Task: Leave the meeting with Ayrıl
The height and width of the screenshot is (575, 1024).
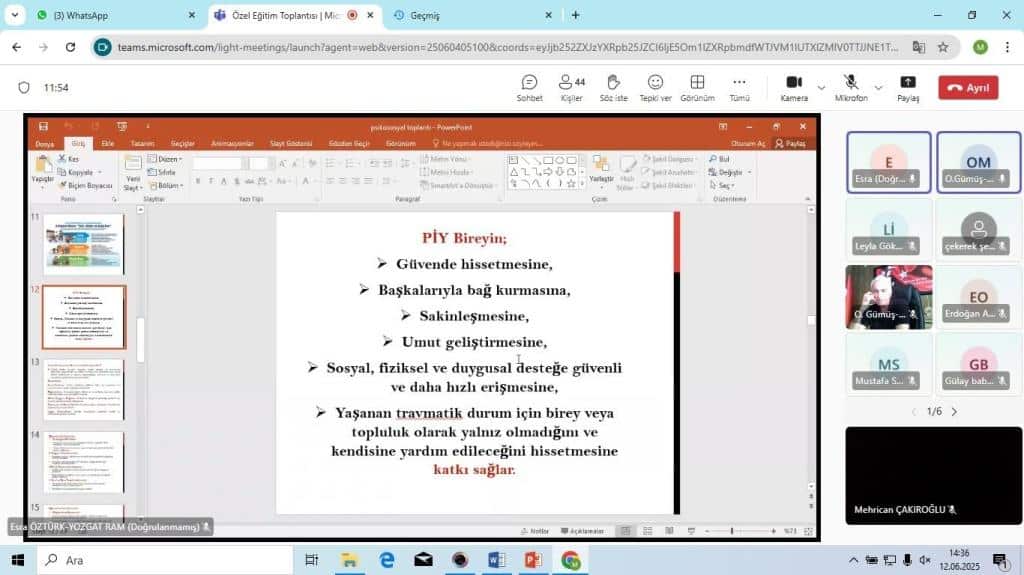Action: point(968,88)
